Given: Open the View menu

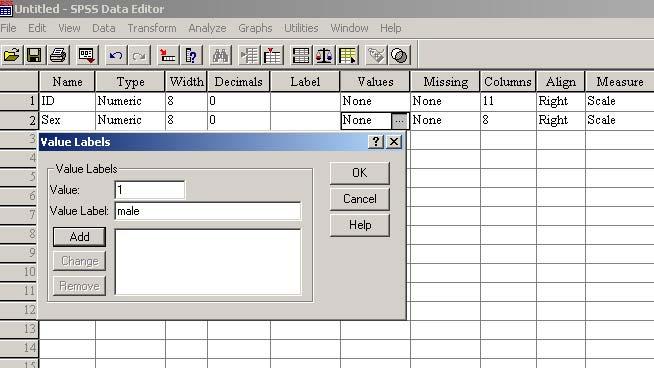Looking at the screenshot, I should tap(69, 28).
